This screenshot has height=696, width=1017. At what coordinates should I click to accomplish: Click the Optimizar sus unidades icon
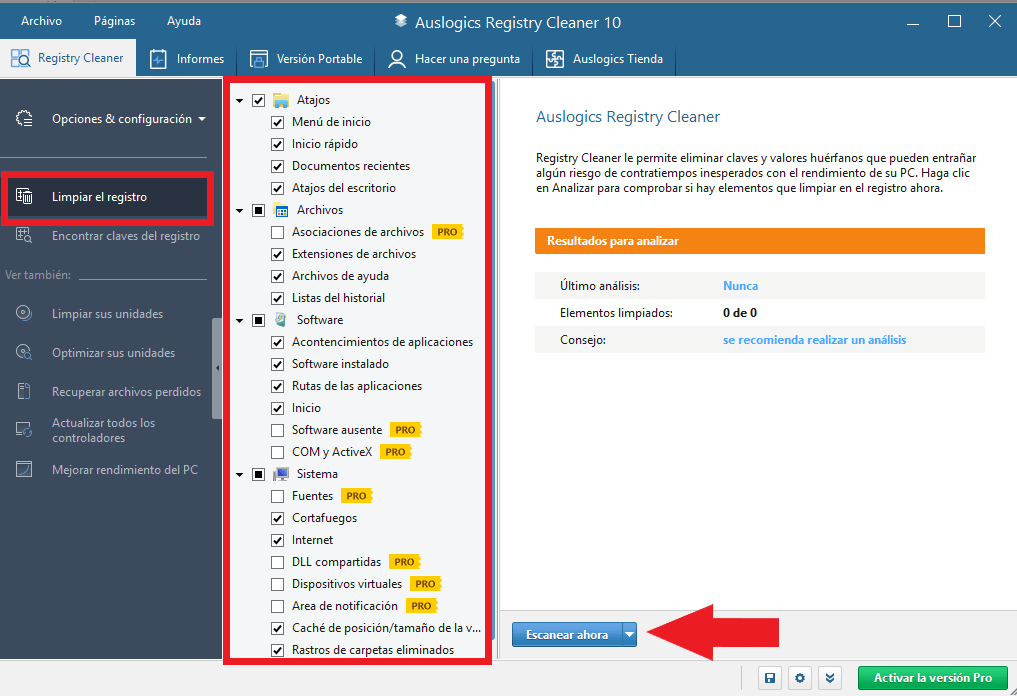coord(24,352)
